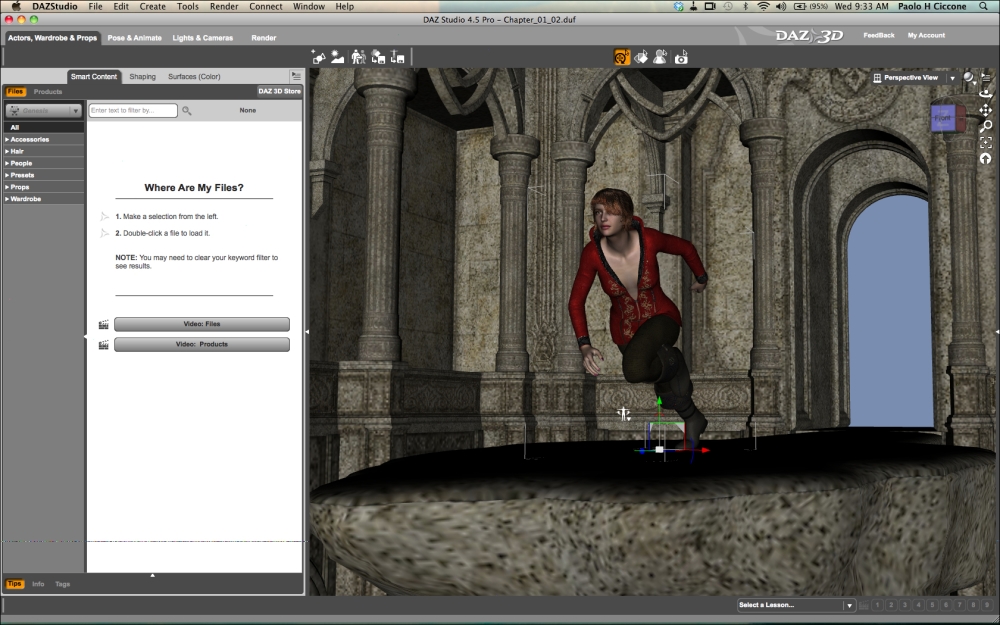Click the green Y-axis arrow of gizmo

pos(659,402)
